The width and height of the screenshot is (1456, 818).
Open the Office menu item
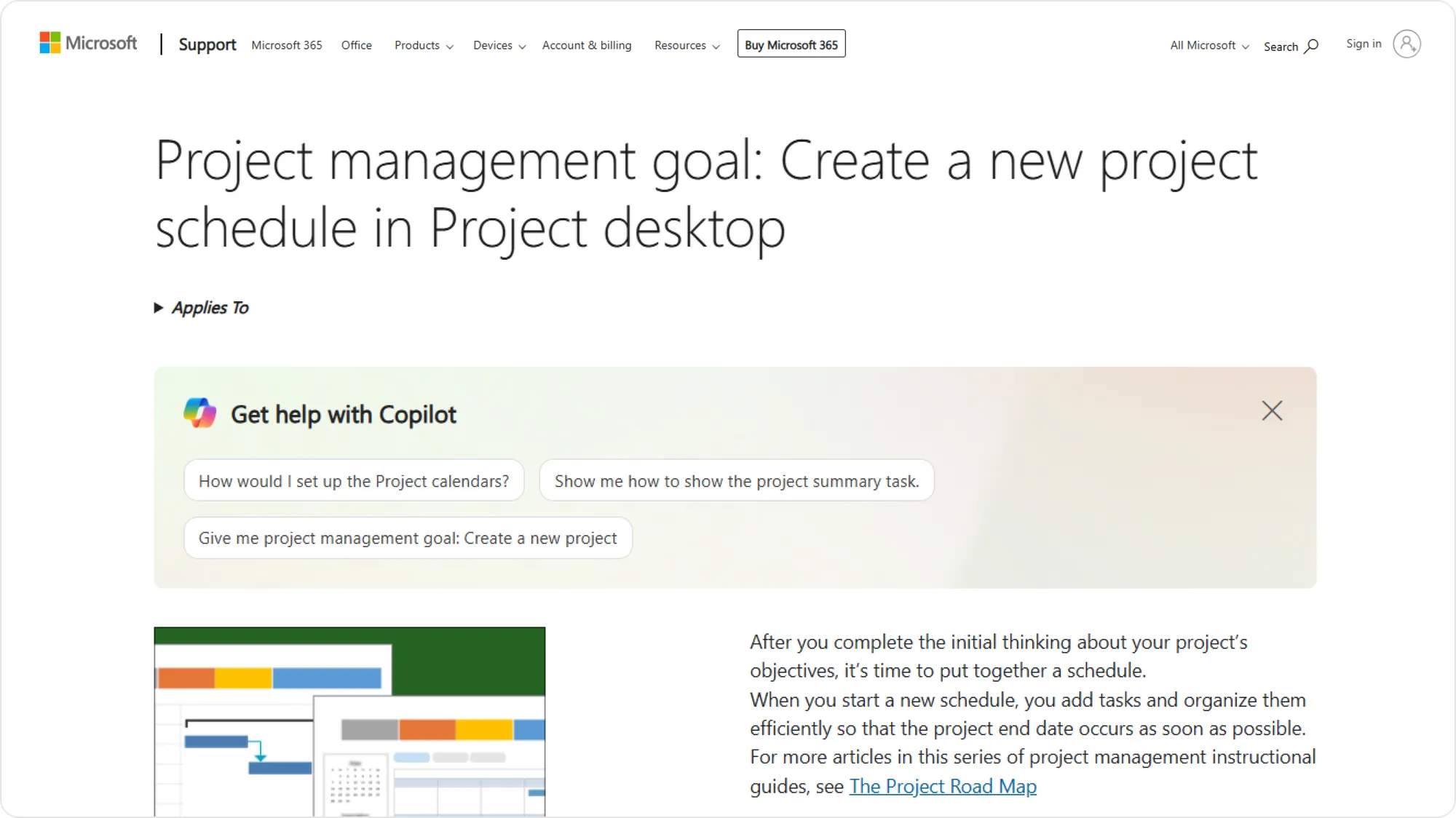pos(357,45)
